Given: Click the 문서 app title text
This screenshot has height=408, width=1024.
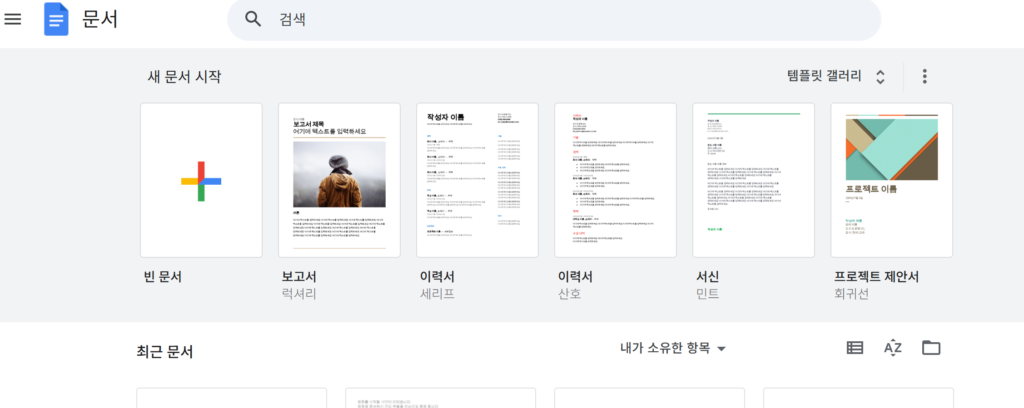Looking at the screenshot, I should coord(99,19).
